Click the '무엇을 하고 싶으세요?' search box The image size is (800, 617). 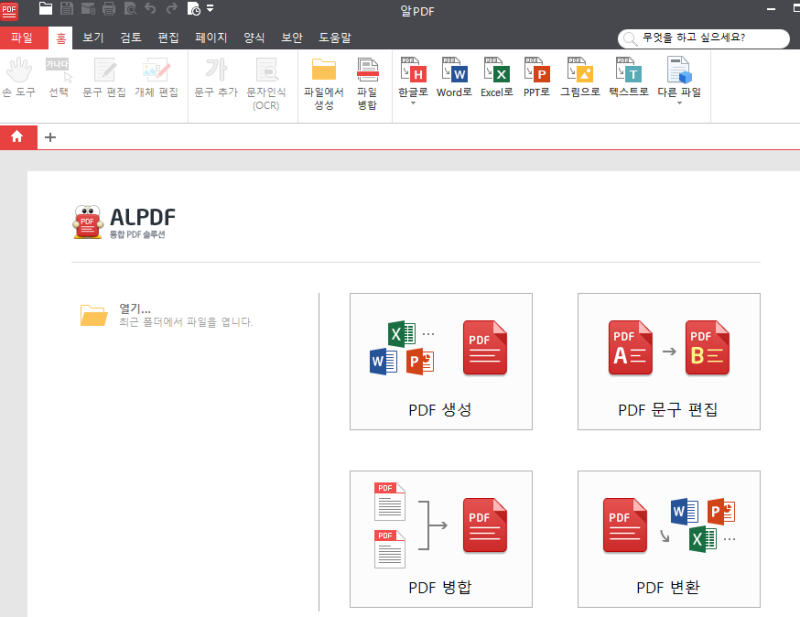(704, 38)
